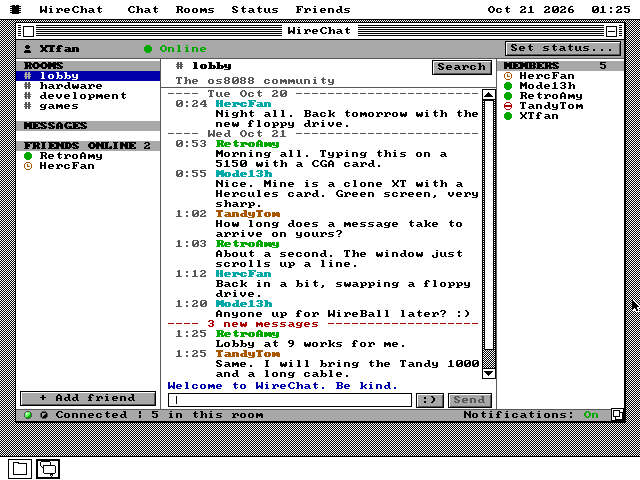This screenshot has height=480, width=640.
Task: Click the XTfan user profile icon
Action: (27, 49)
